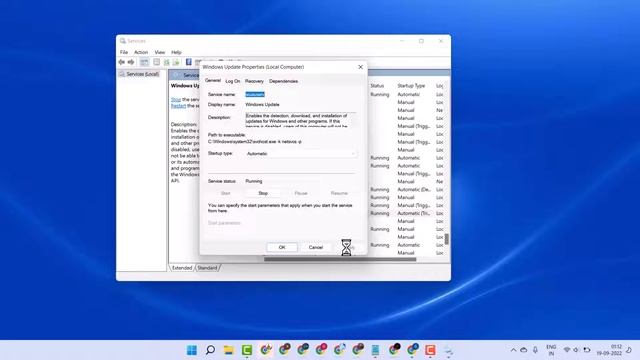Stop the Windows Update service
This screenshot has width=640, height=360.
263,193
